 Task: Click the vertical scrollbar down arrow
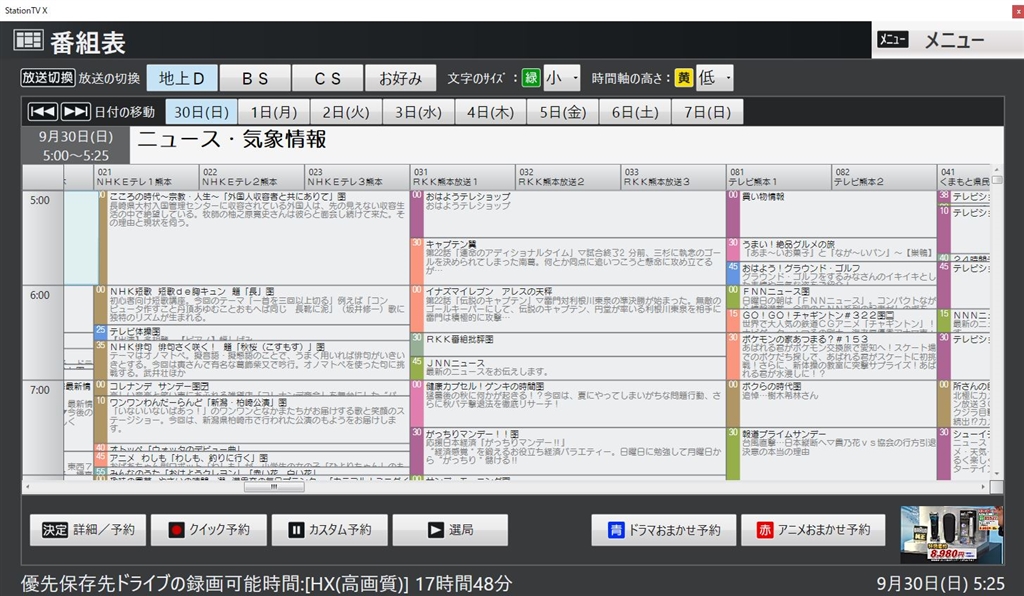[997, 473]
